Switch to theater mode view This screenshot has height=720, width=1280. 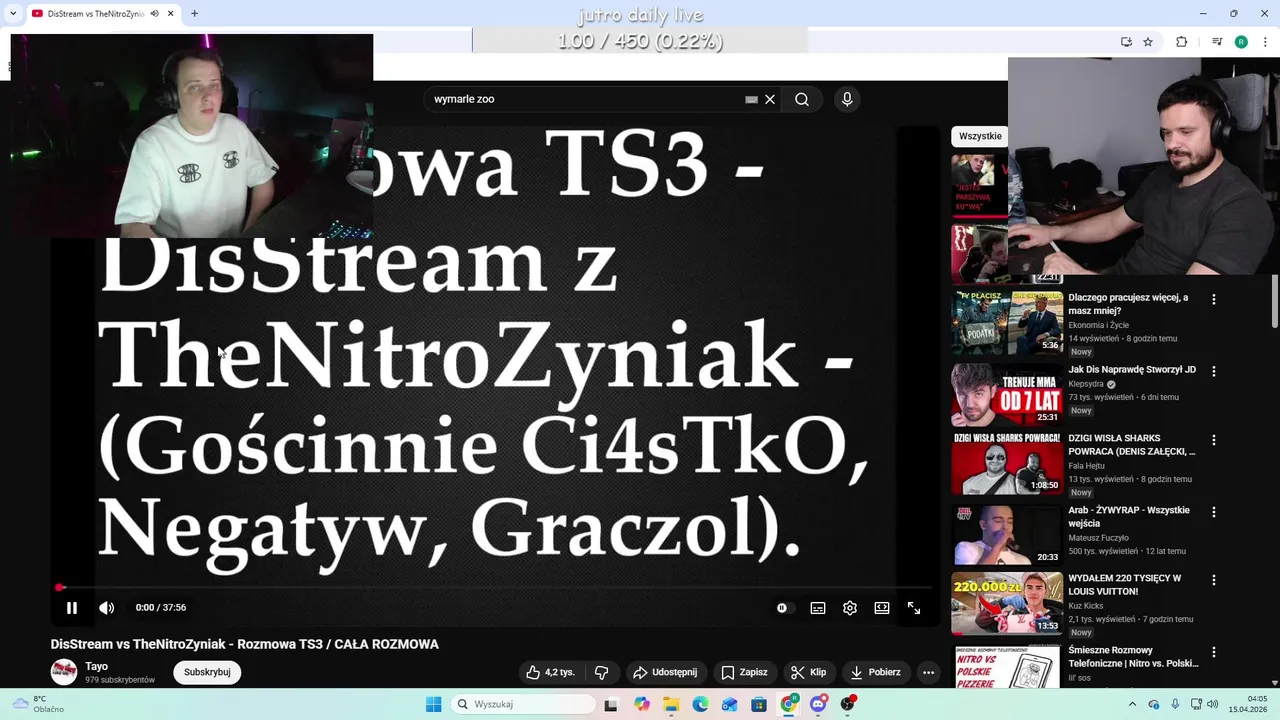pos(882,608)
